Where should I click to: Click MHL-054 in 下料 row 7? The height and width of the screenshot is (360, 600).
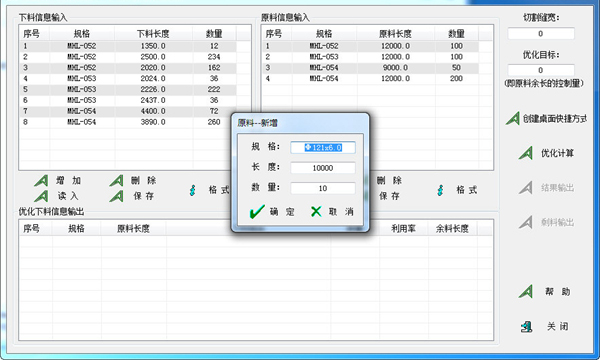(x=82, y=111)
